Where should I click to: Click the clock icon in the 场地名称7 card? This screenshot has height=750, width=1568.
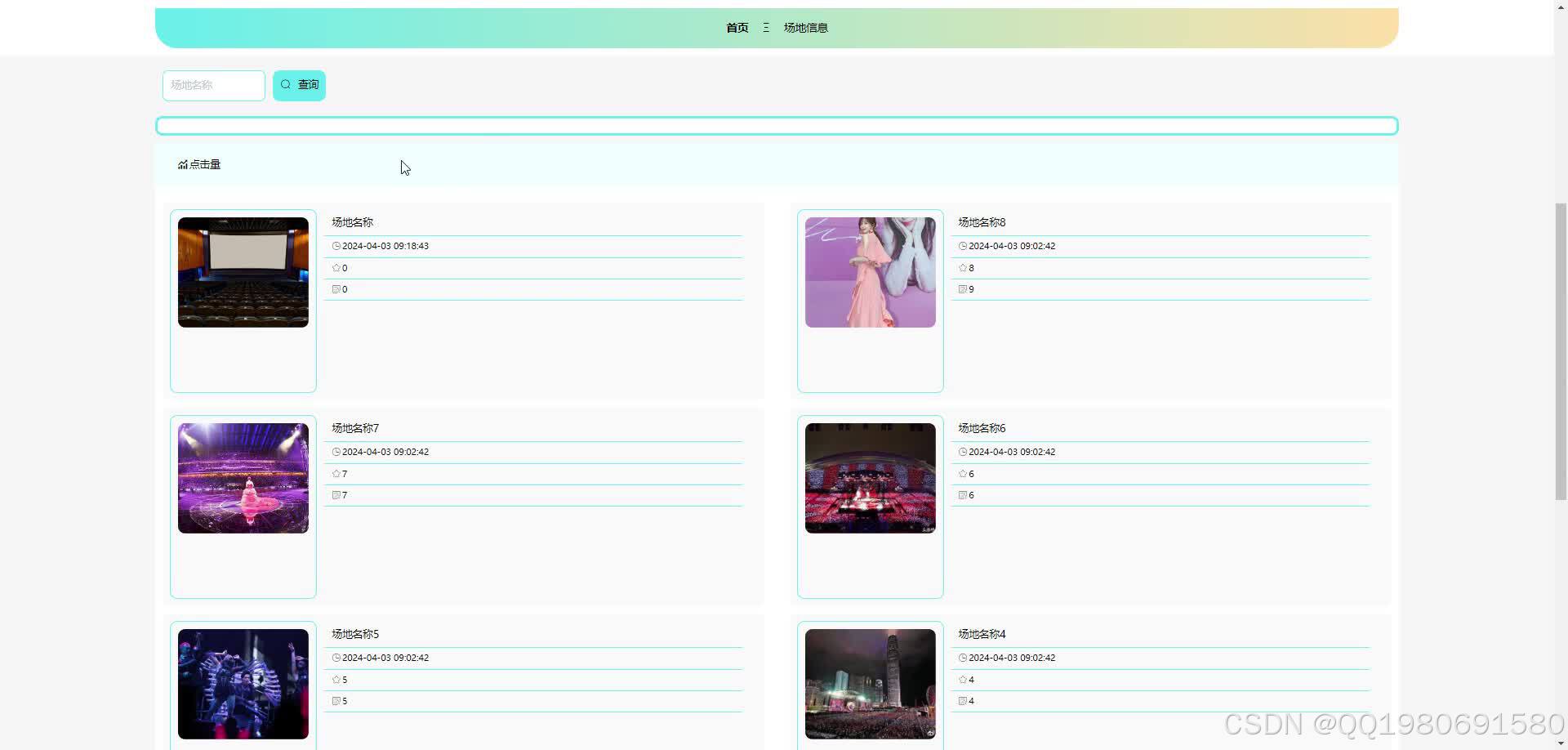click(x=336, y=452)
